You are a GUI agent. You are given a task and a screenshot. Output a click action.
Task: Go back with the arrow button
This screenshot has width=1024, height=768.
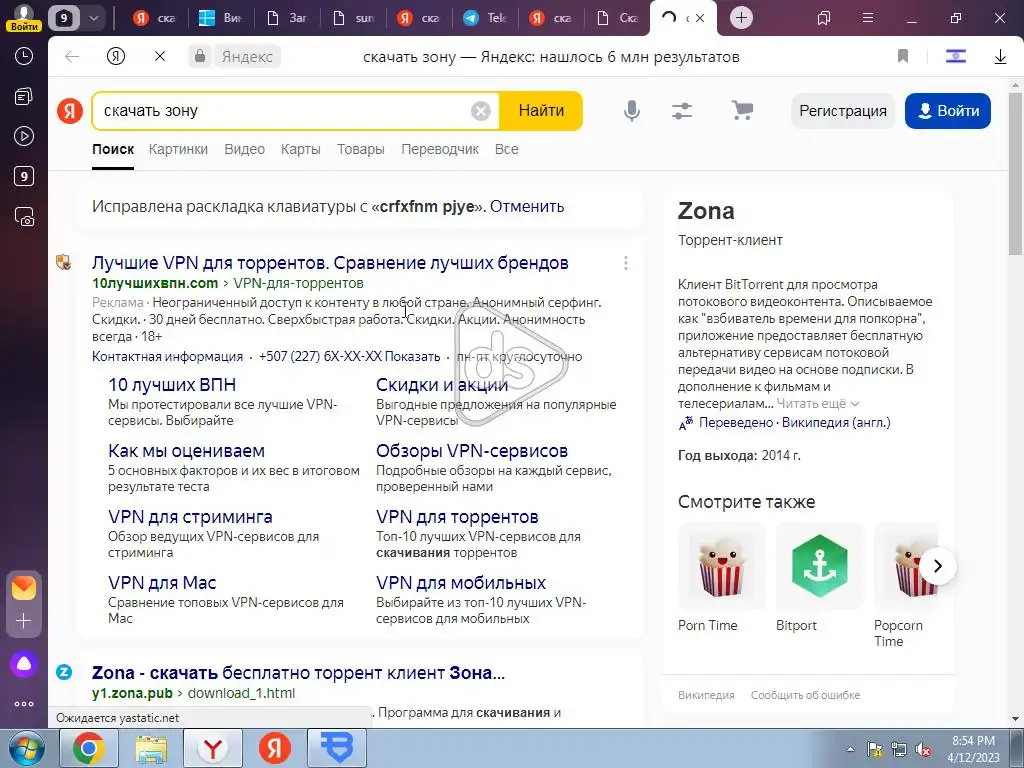click(72, 57)
